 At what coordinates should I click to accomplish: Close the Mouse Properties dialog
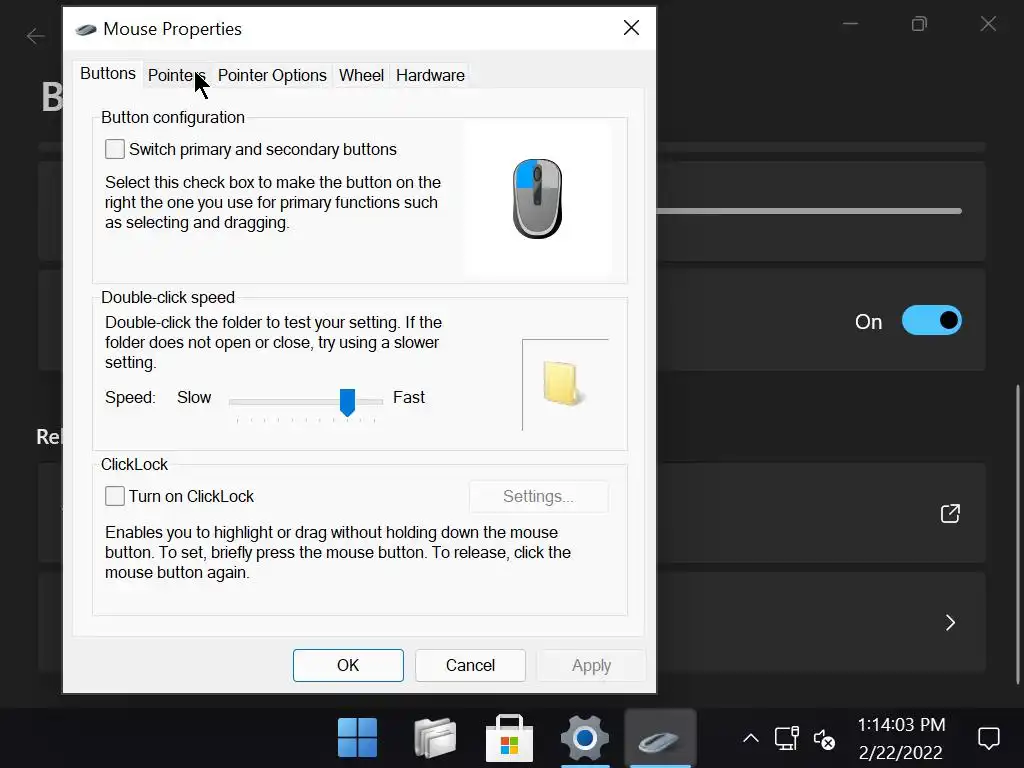631,27
